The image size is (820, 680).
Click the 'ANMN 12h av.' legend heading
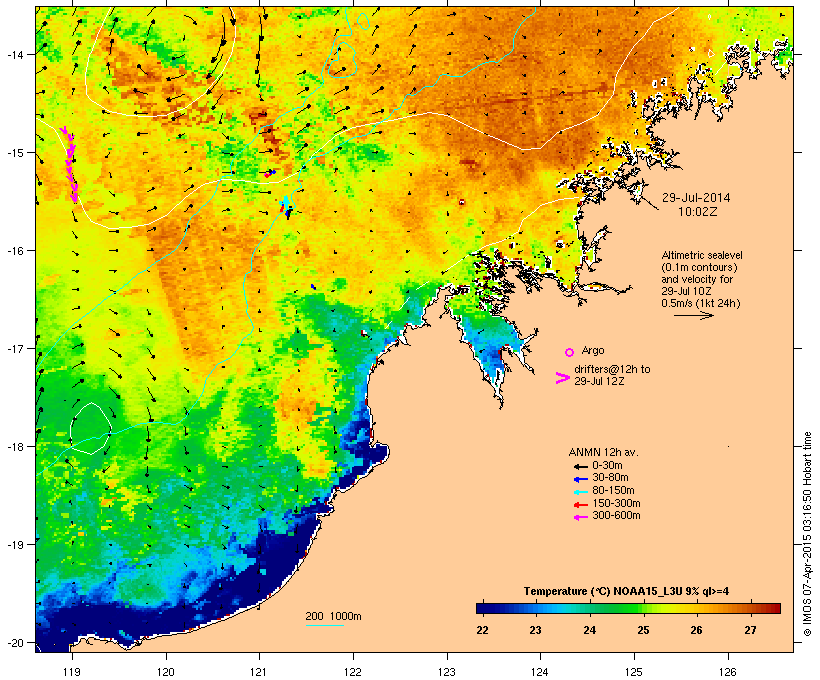(603, 452)
